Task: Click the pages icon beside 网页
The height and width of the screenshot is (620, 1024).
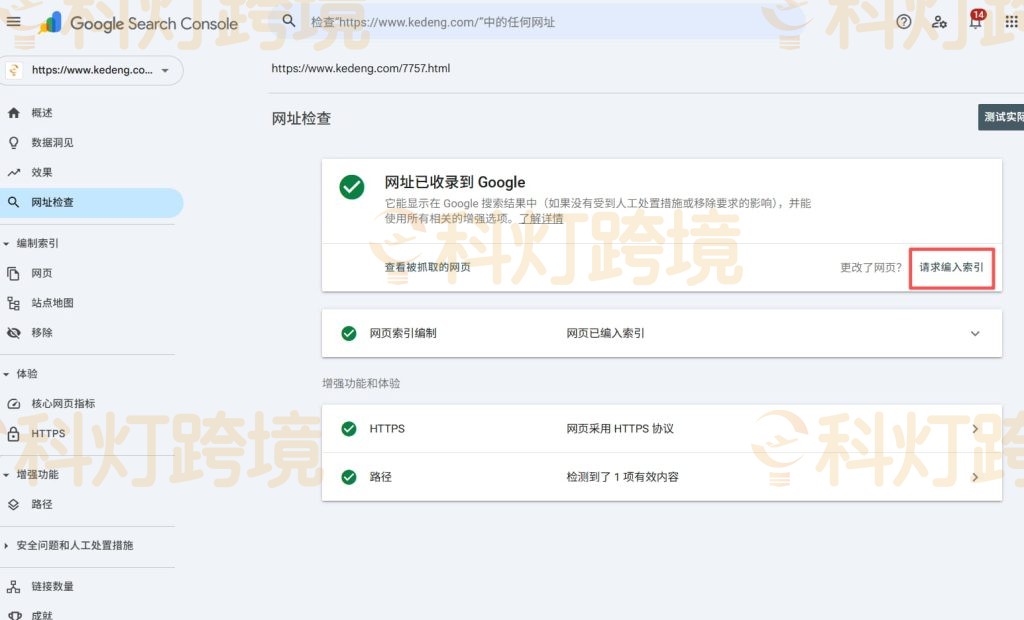Action: [14, 273]
